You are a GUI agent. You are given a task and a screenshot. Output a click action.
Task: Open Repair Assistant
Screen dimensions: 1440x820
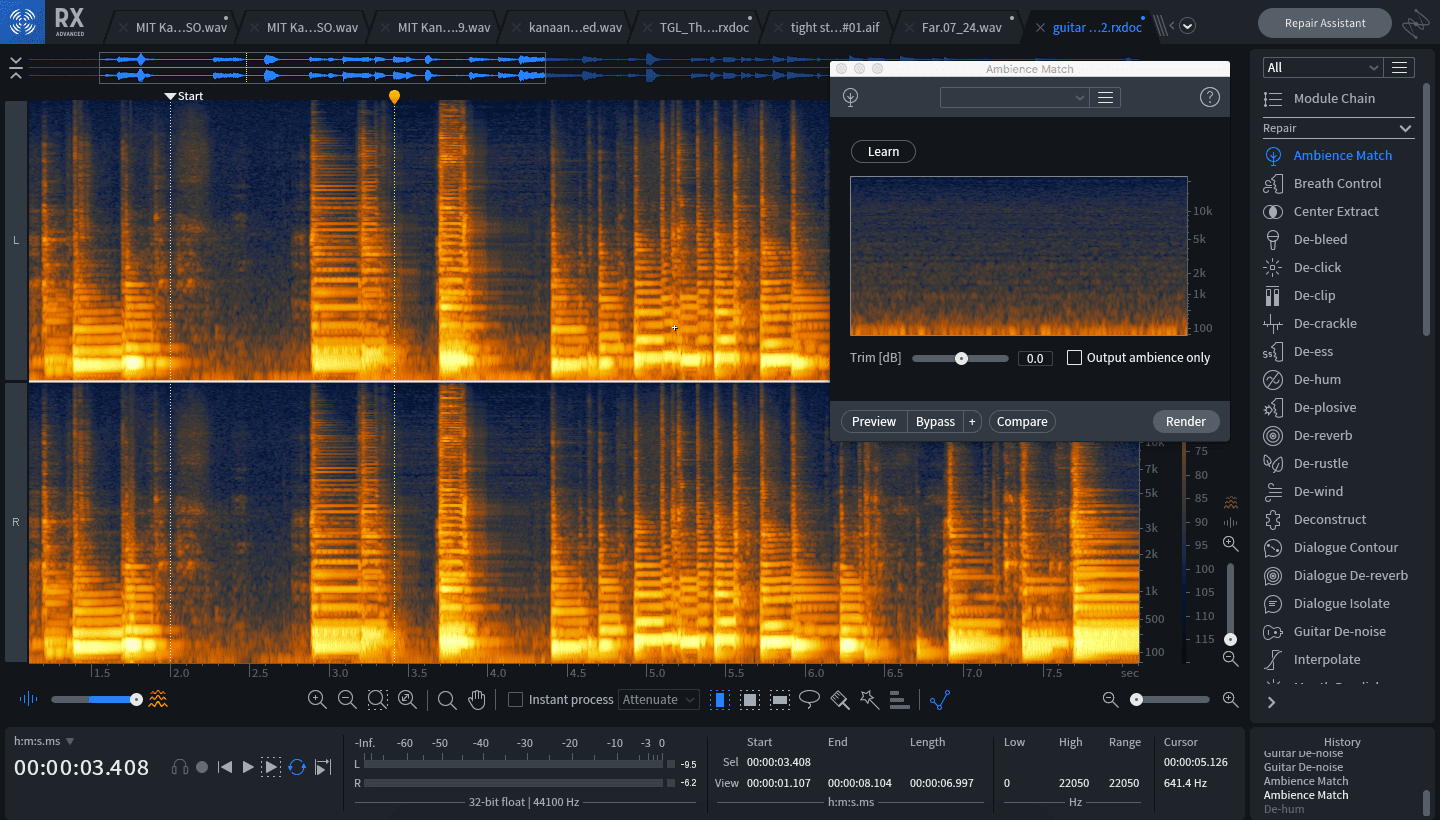[1324, 22]
